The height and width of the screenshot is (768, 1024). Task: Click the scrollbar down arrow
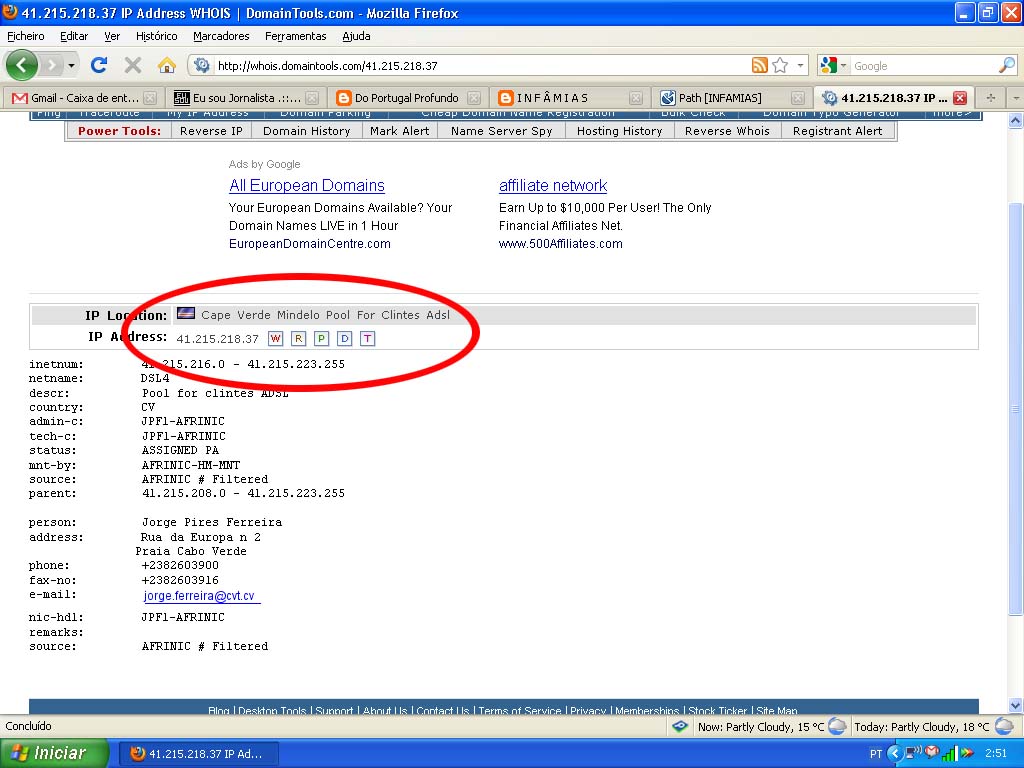[x=1015, y=705]
